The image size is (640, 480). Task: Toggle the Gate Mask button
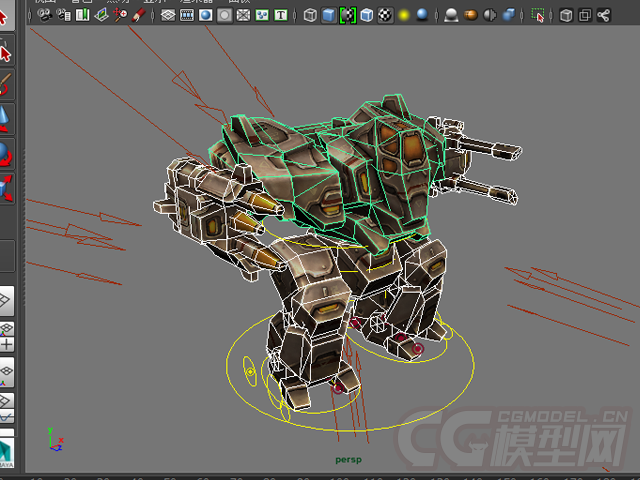pyautogui.click(x=224, y=16)
